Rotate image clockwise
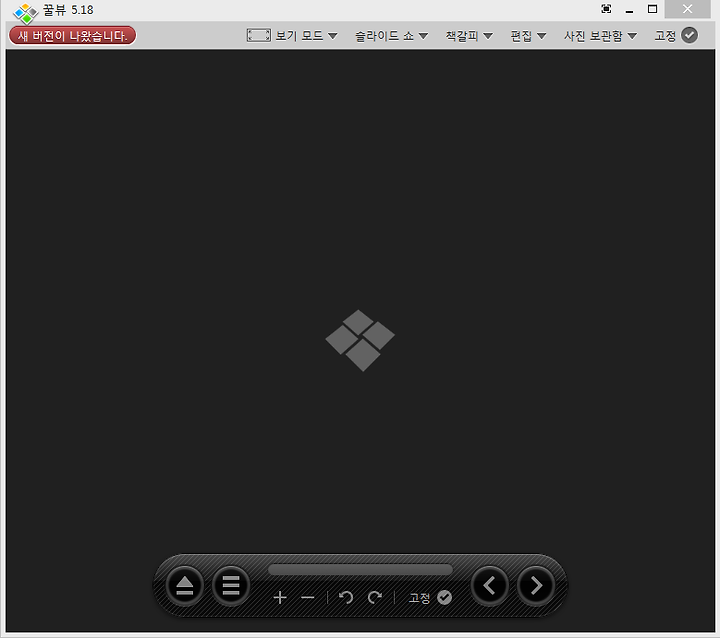This screenshot has height=638, width=720. 375,597
